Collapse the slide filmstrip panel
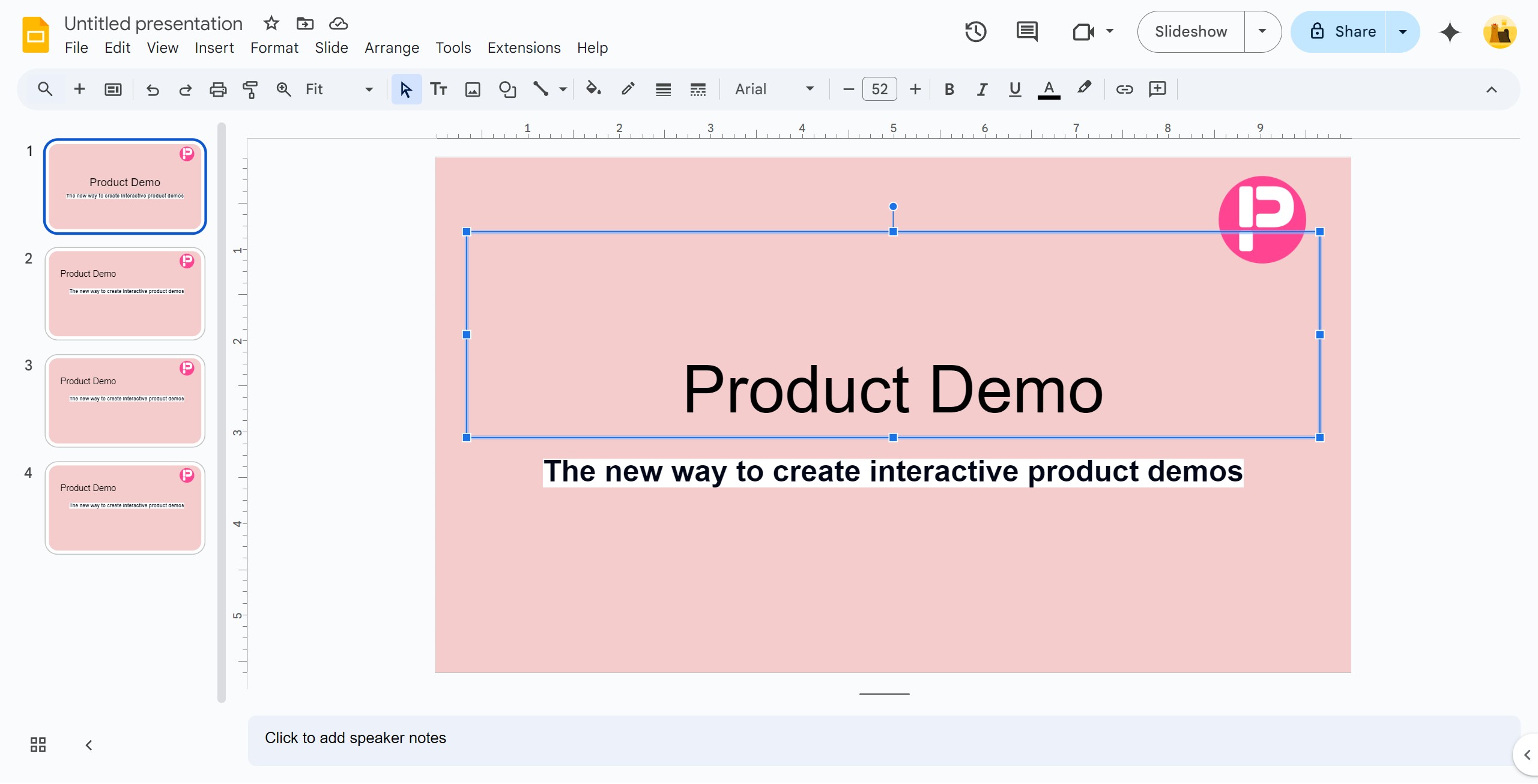Screen dimensions: 1538x784 [89, 745]
